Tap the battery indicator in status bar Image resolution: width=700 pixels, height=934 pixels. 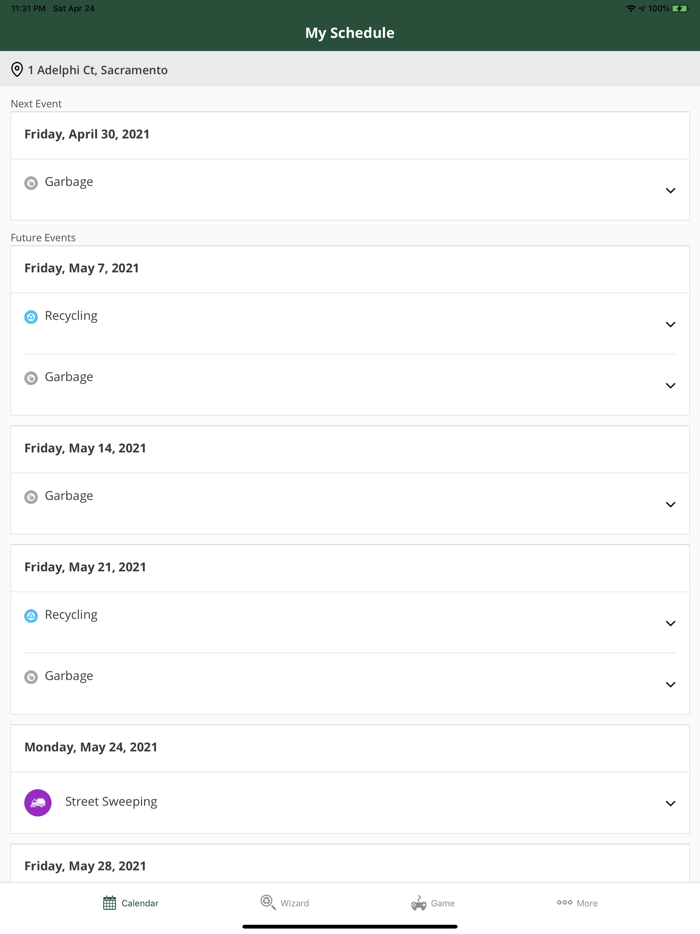tap(680, 8)
